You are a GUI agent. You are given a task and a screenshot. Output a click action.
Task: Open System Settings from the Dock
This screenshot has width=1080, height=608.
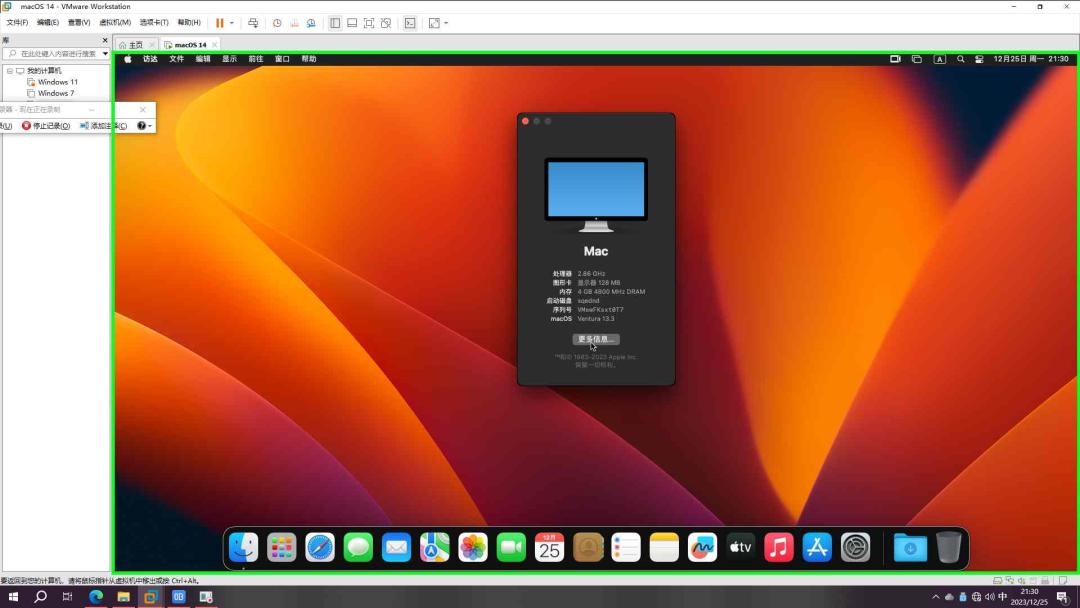[x=856, y=547]
